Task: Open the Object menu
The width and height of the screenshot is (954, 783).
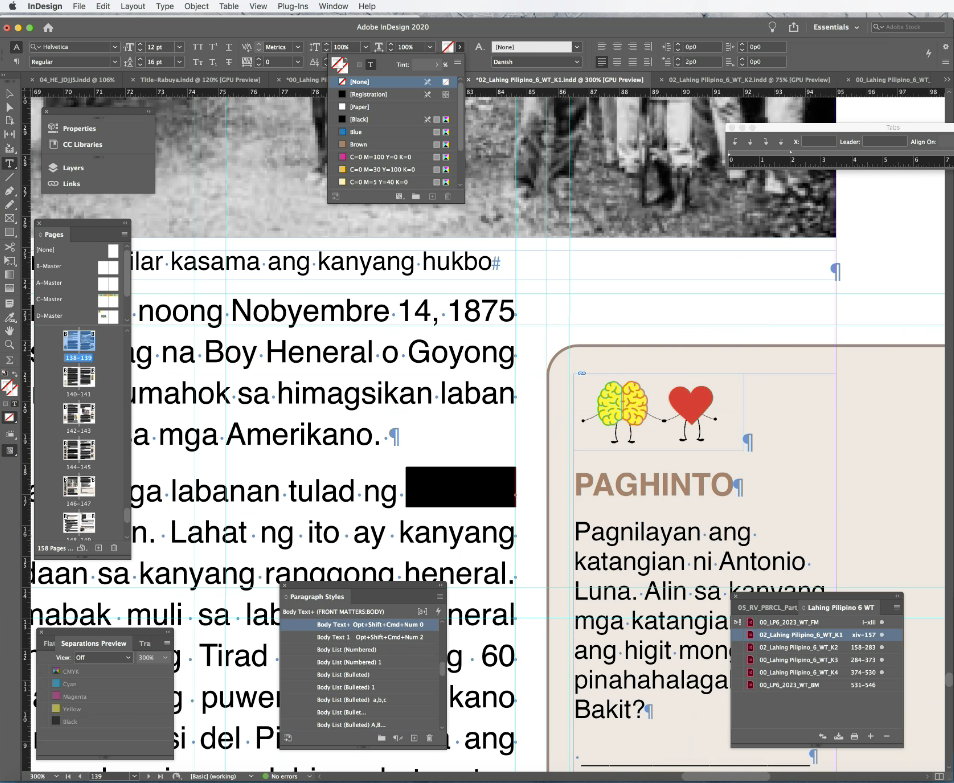Action: tap(197, 6)
